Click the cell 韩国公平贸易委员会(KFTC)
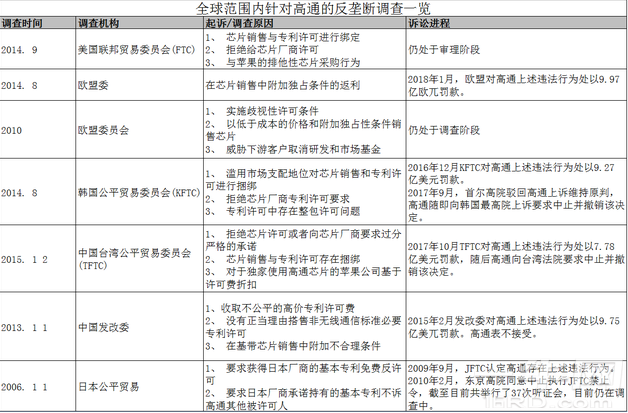The image size is (628, 413). [x=139, y=193]
